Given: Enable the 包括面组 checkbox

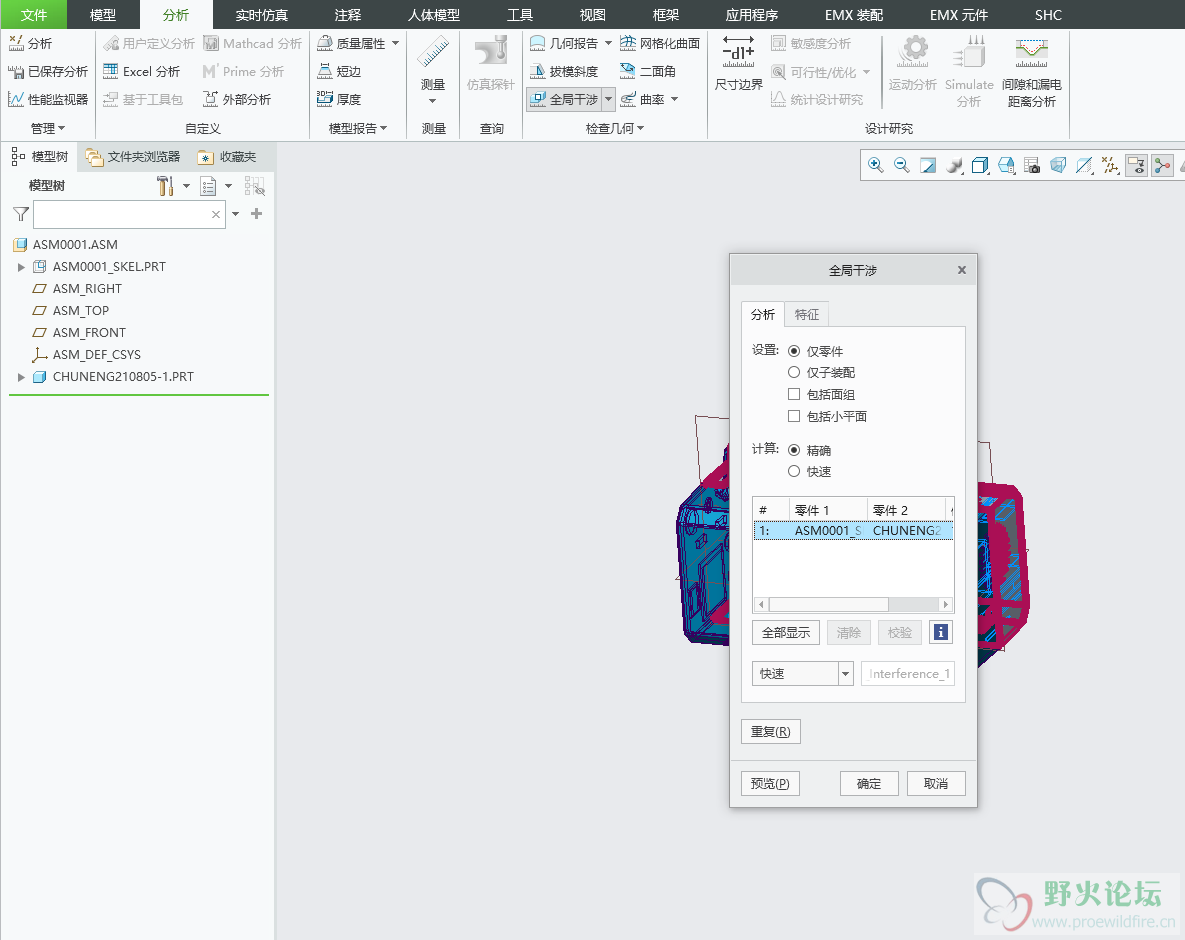Looking at the screenshot, I should (794, 394).
